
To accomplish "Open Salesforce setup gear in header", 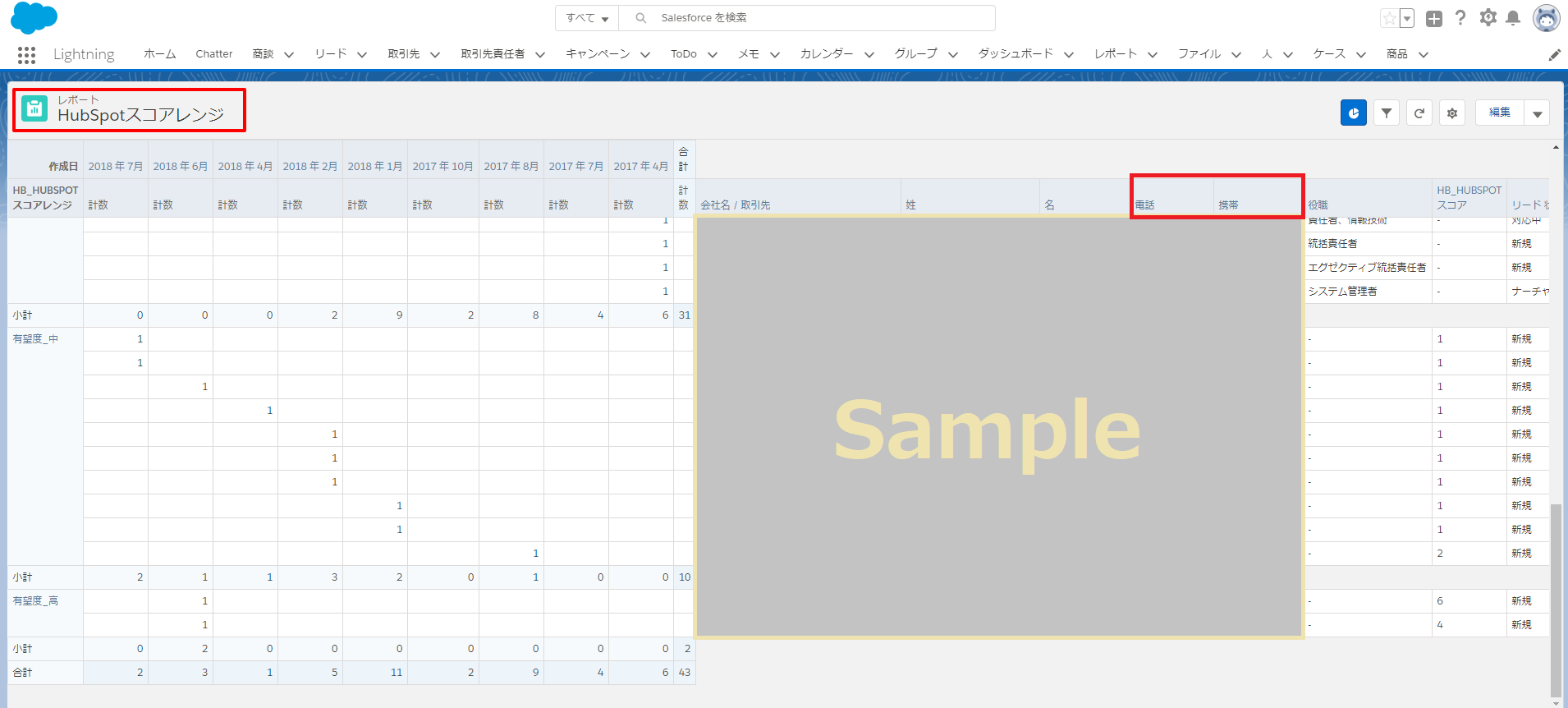I will pos(1488,18).
